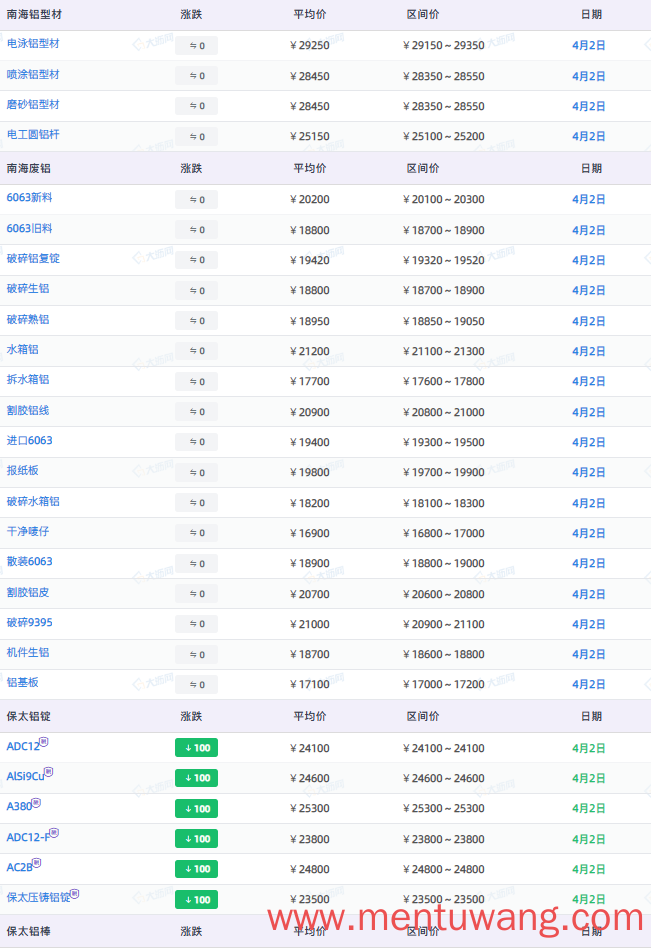Select average price ¥23800
This screenshot has height=948, width=653.
[x=310, y=839]
